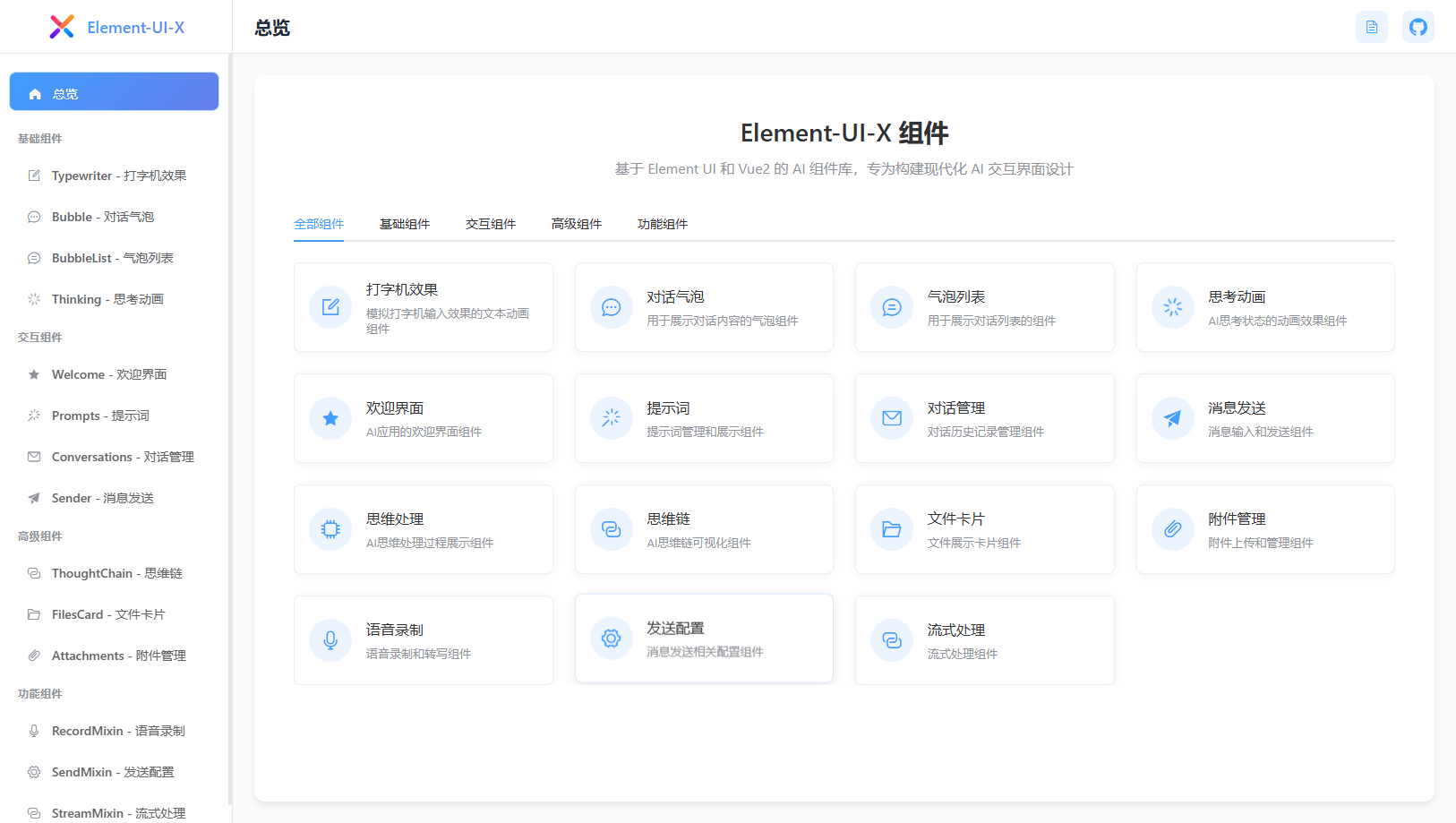Click the list bubble icon on 气泡列表 card

(892, 307)
